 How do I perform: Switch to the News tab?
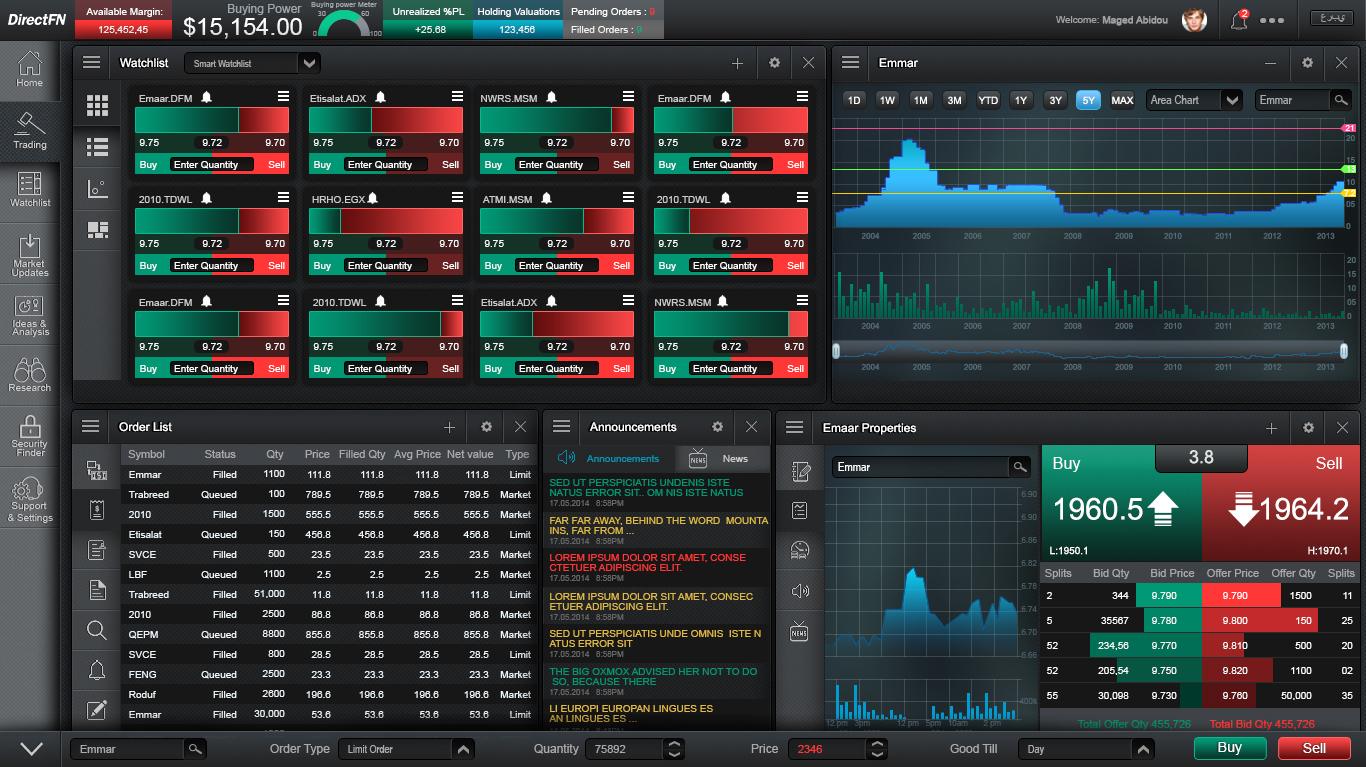click(723, 458)
